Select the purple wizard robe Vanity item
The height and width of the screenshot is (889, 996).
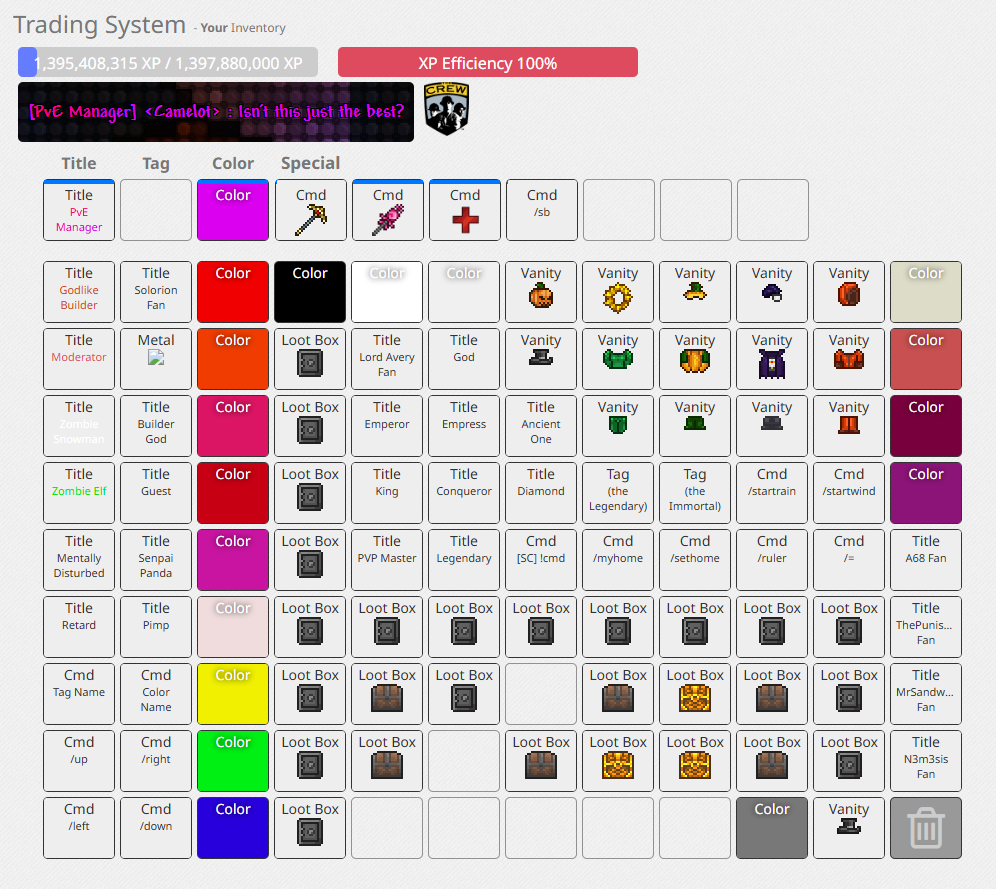click(x=772, y=360)
